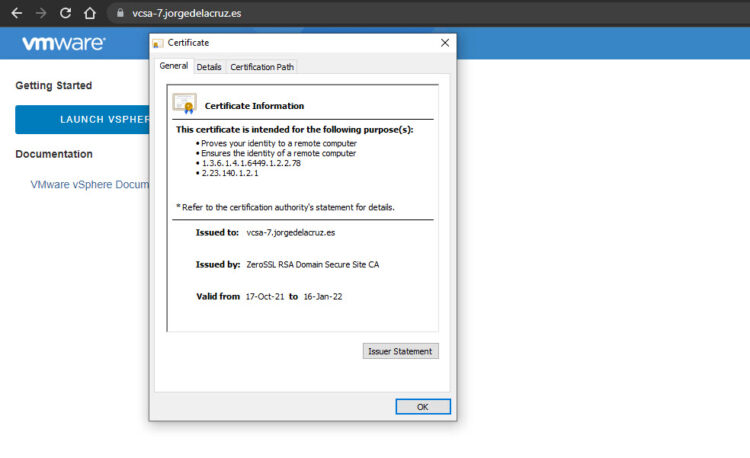Launch vSphere Client button
Image resolution: width=750 pixels, height=458 pixels.
coord(82,120)
